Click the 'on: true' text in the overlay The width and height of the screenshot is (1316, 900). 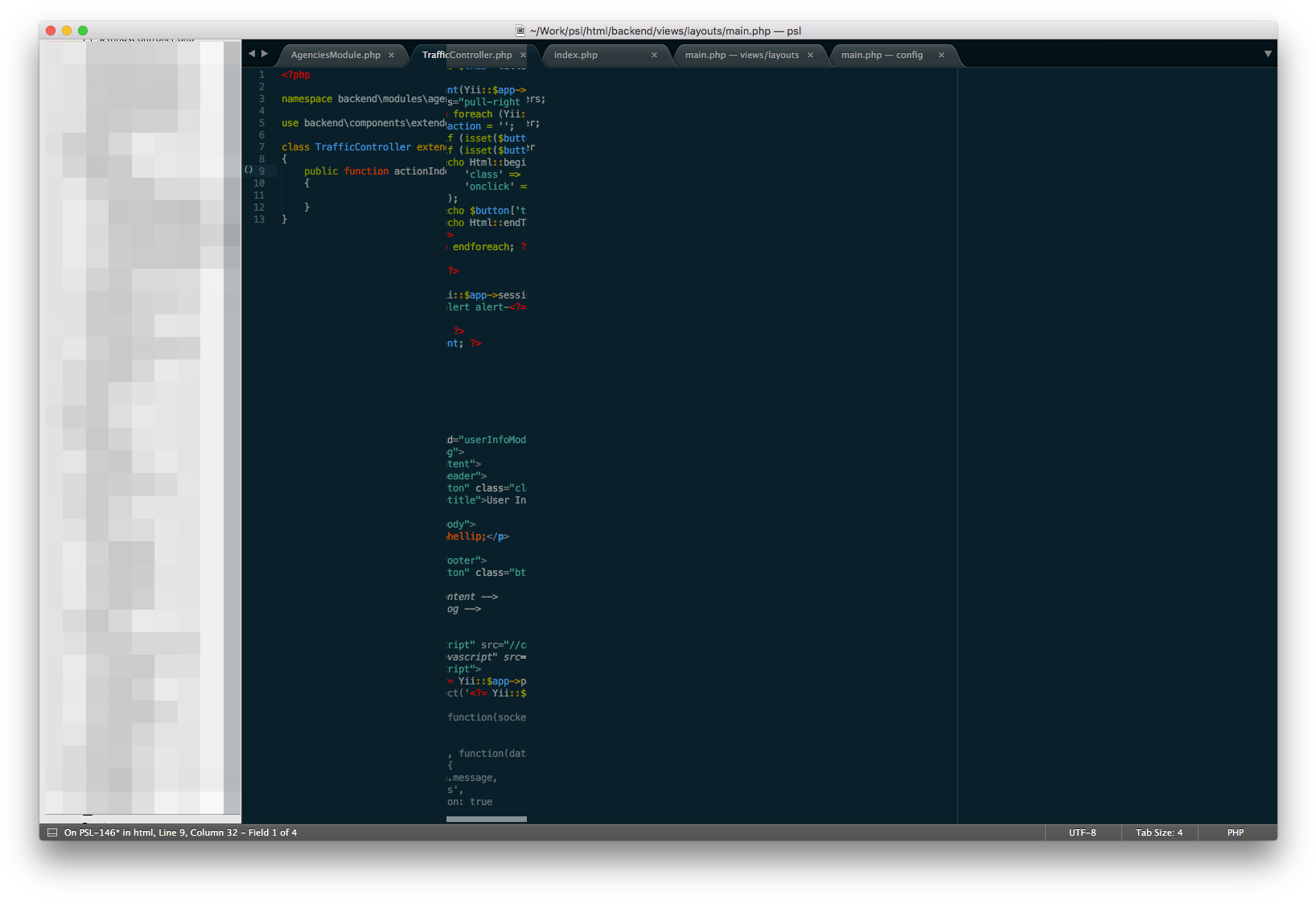pos(470,802)
